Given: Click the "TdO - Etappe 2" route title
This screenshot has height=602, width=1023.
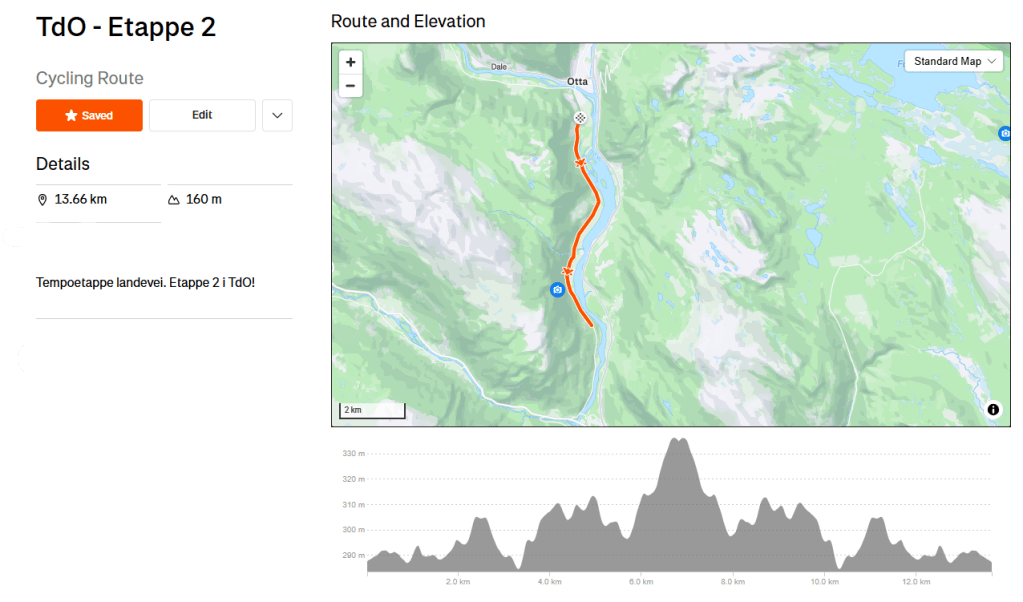Looking at the screenshot, I should point(126,27).
